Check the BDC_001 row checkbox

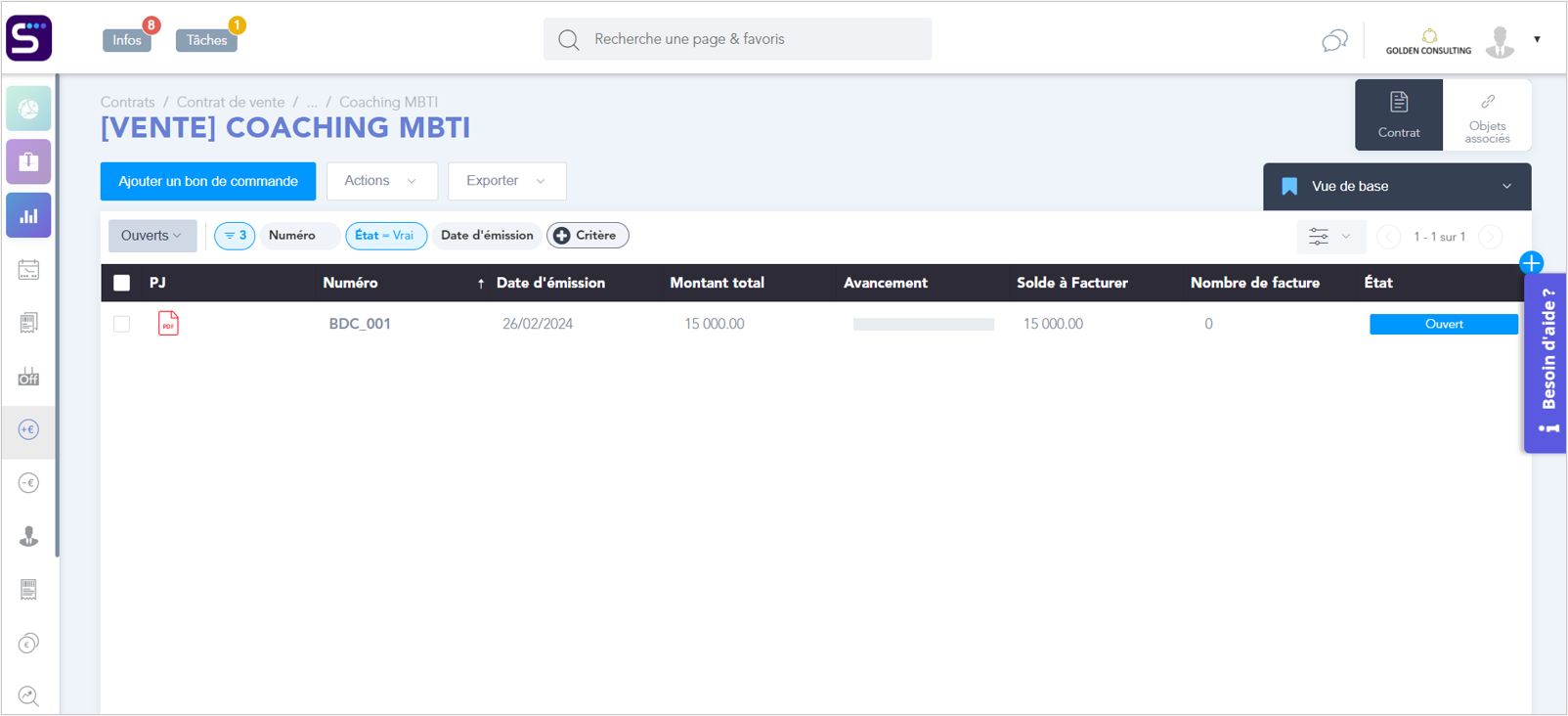pos(121,324)
